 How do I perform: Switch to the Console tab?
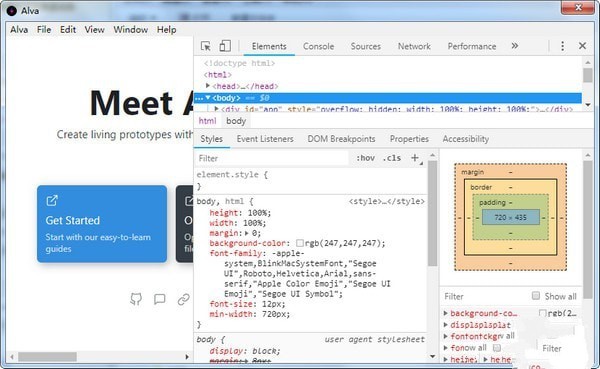point(318,46)
